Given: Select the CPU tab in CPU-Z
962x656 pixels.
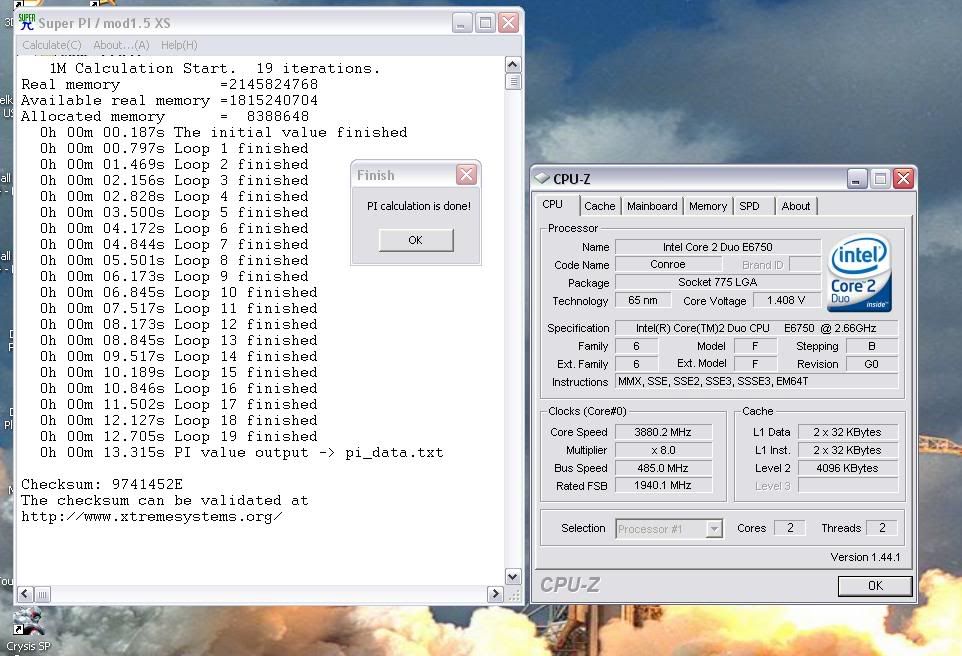Looking at the screenshot, I should pos(553,204).
